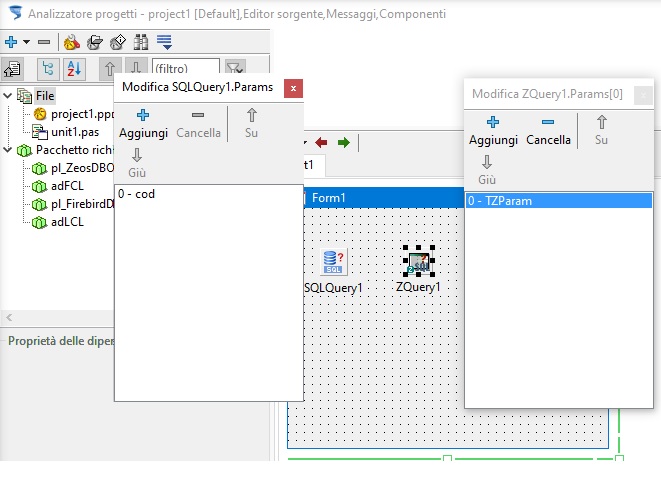Click the green forward navigation arrow
The height and width of the screenshot is (479, 661).
344,143
